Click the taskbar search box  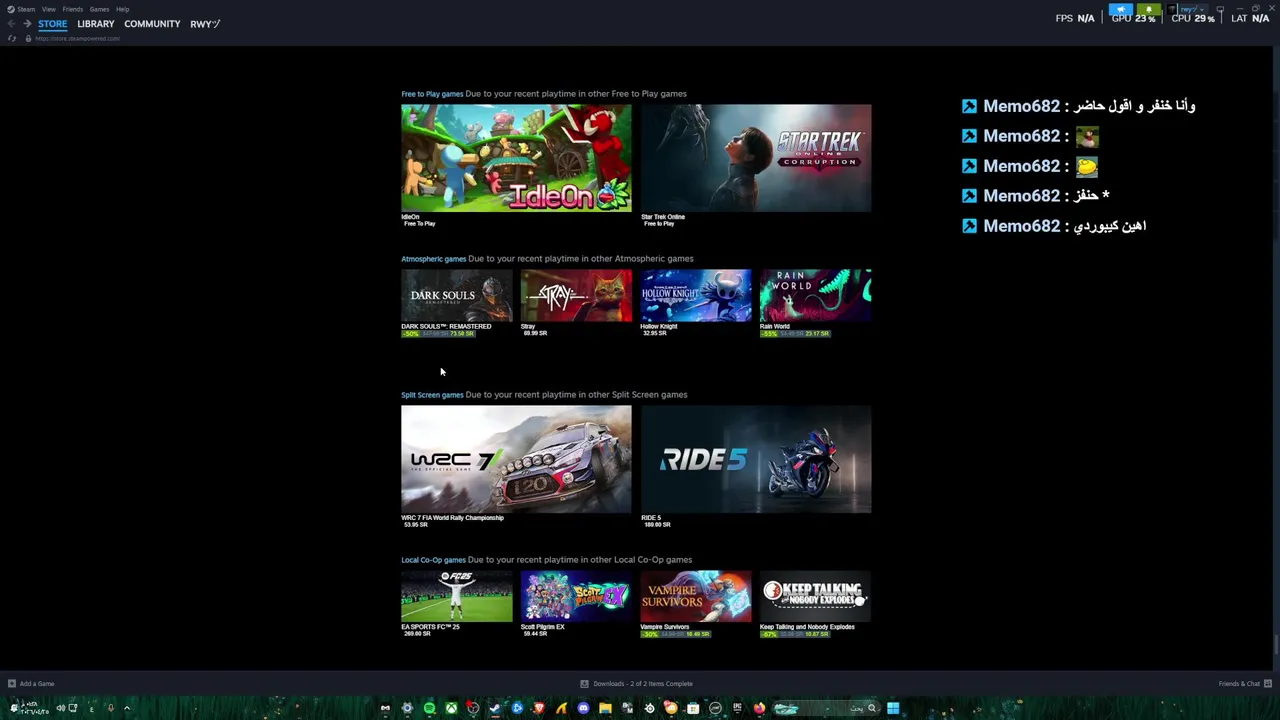pyautogui.click(x=827, y=708)
